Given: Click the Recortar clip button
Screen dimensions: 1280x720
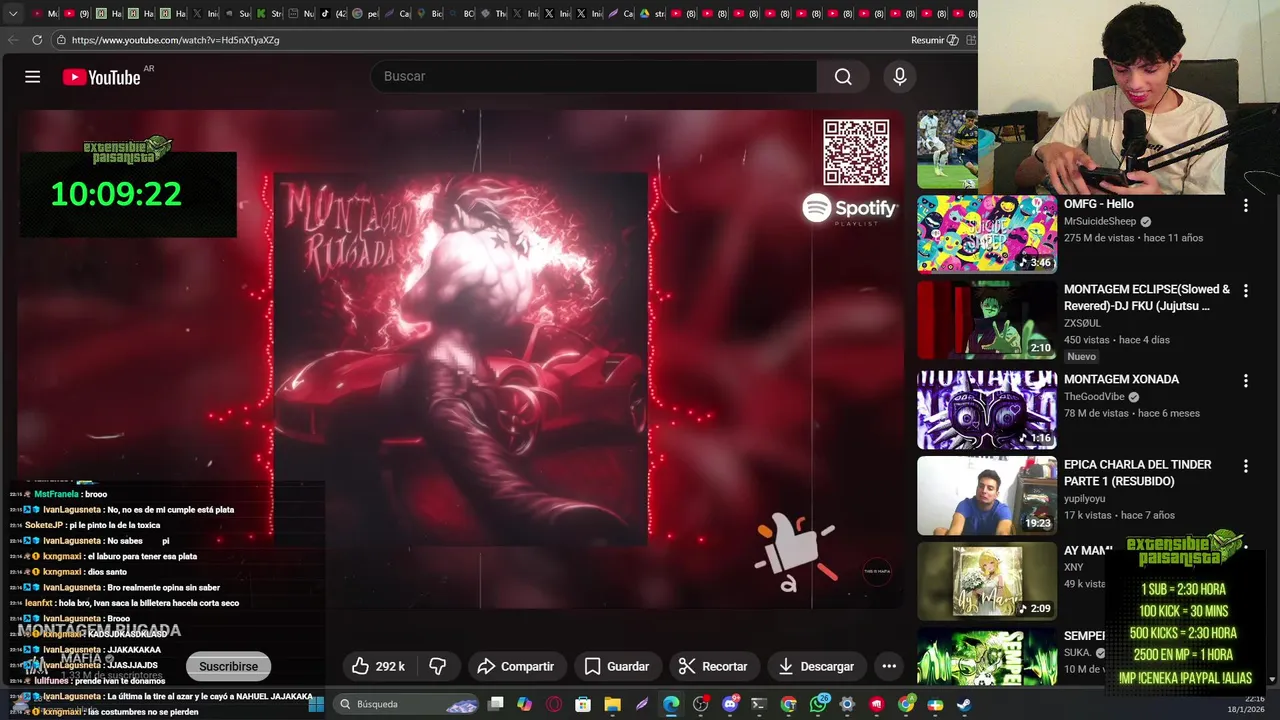Looking at the screenshot, I should point(713,666).
